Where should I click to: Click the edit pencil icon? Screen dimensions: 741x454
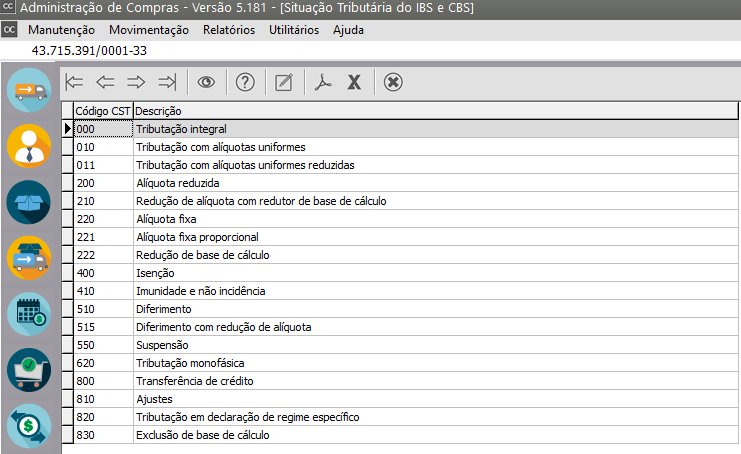pos(284,82)
